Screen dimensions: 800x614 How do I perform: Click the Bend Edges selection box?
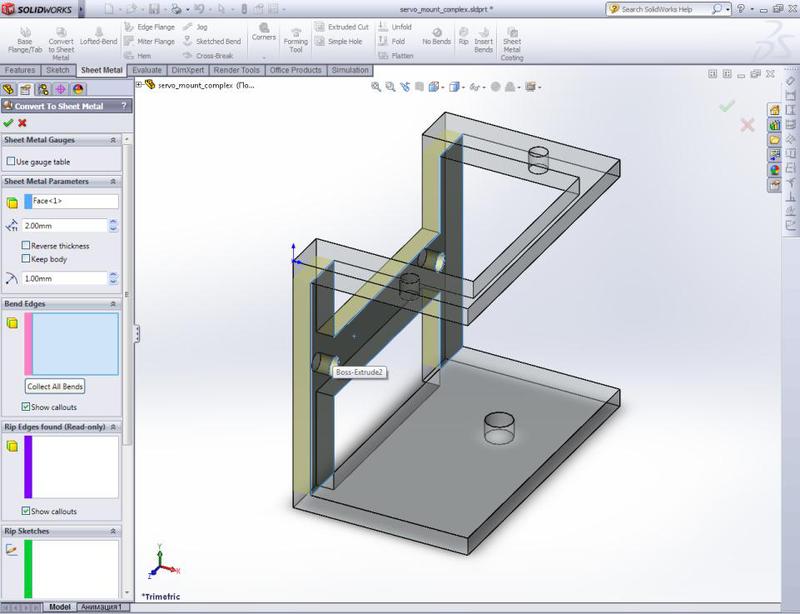coord(71,343)
